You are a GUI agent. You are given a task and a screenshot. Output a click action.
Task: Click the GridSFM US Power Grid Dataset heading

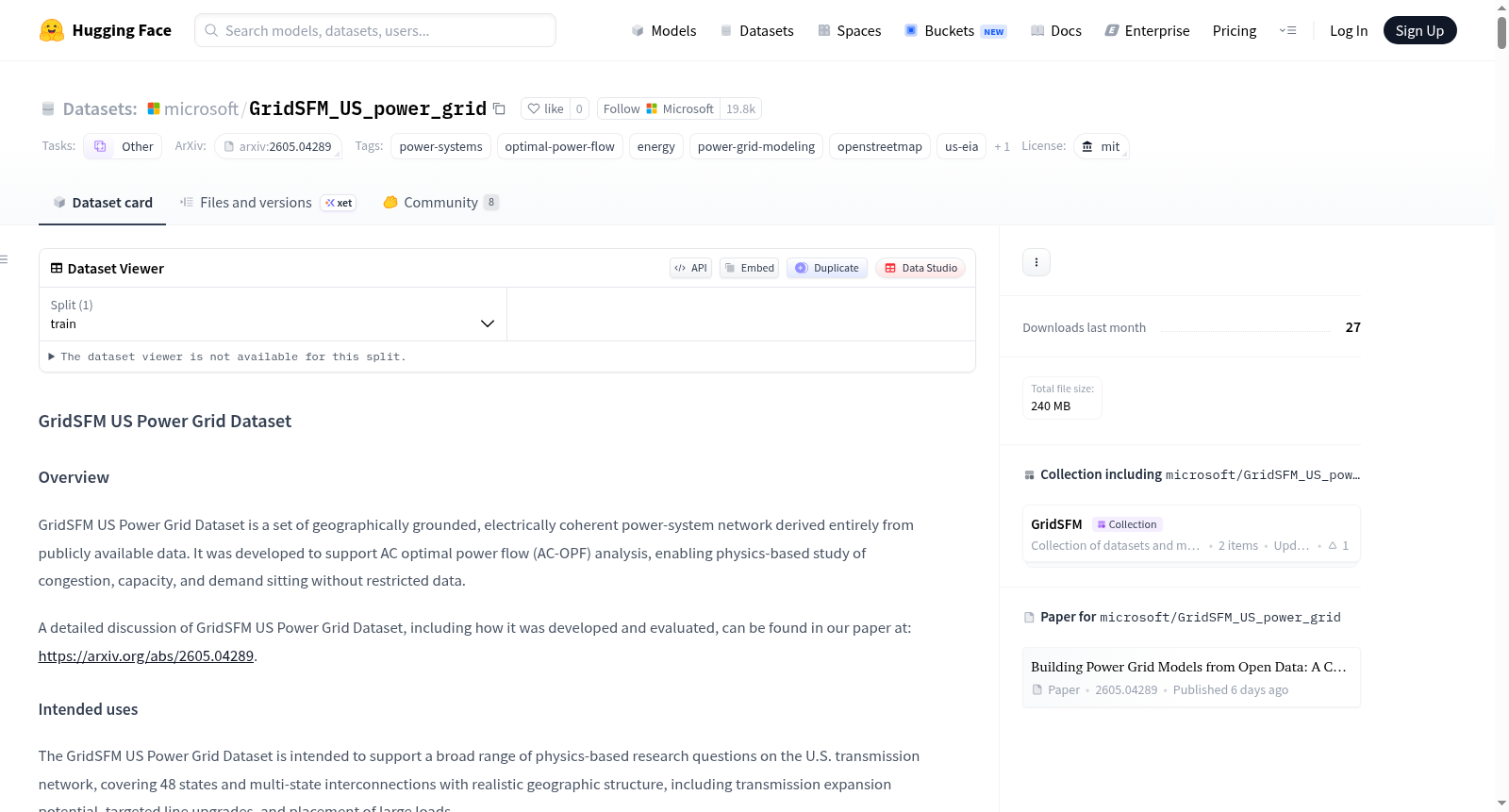(x=165, y=422)
